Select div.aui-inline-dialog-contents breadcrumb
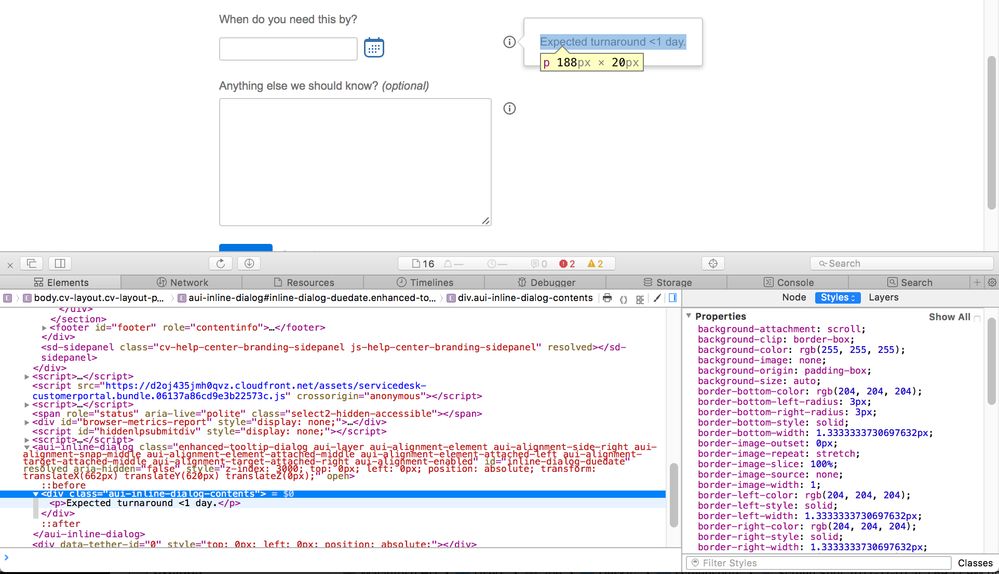 click(x=520, y=298)
